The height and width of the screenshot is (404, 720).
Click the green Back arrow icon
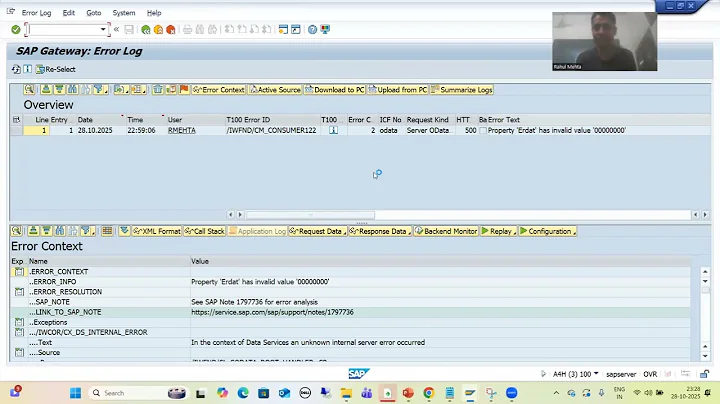click(146, 30)
